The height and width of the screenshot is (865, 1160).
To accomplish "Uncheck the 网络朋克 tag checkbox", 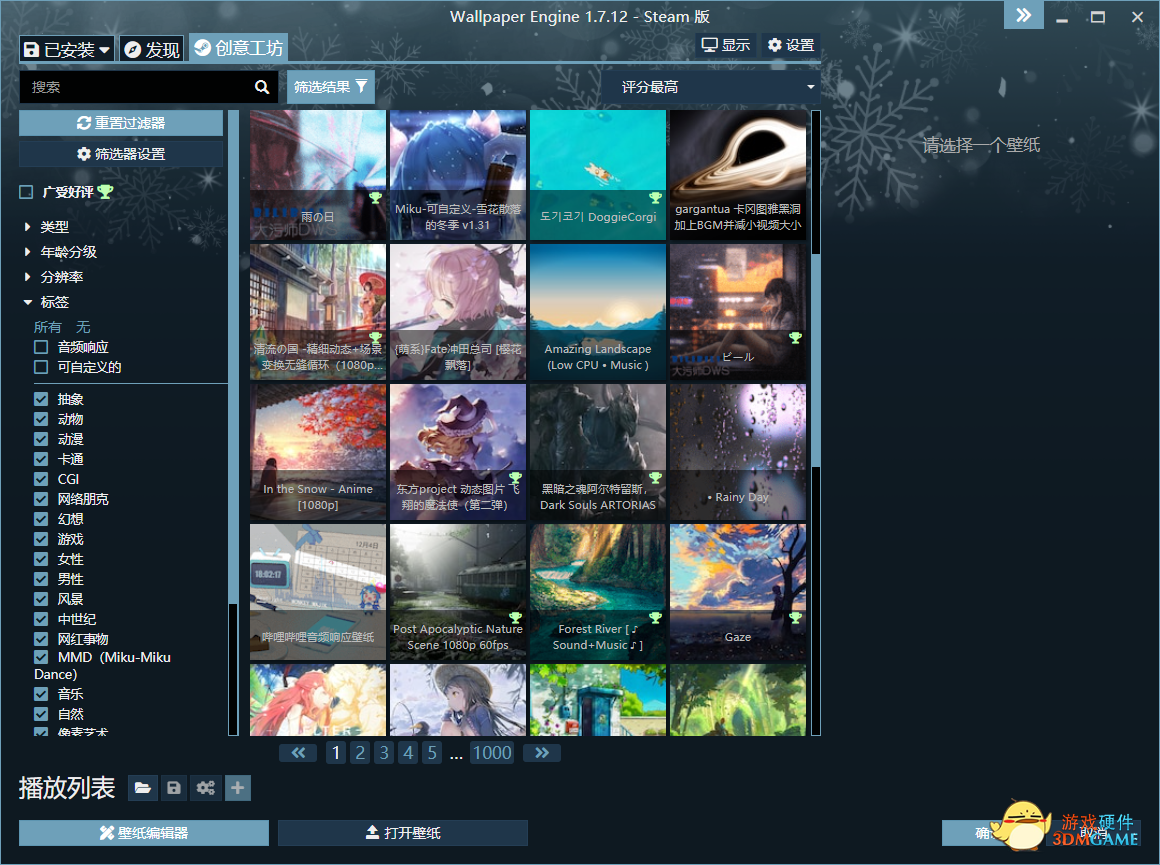I will click(x=41, y=499).
